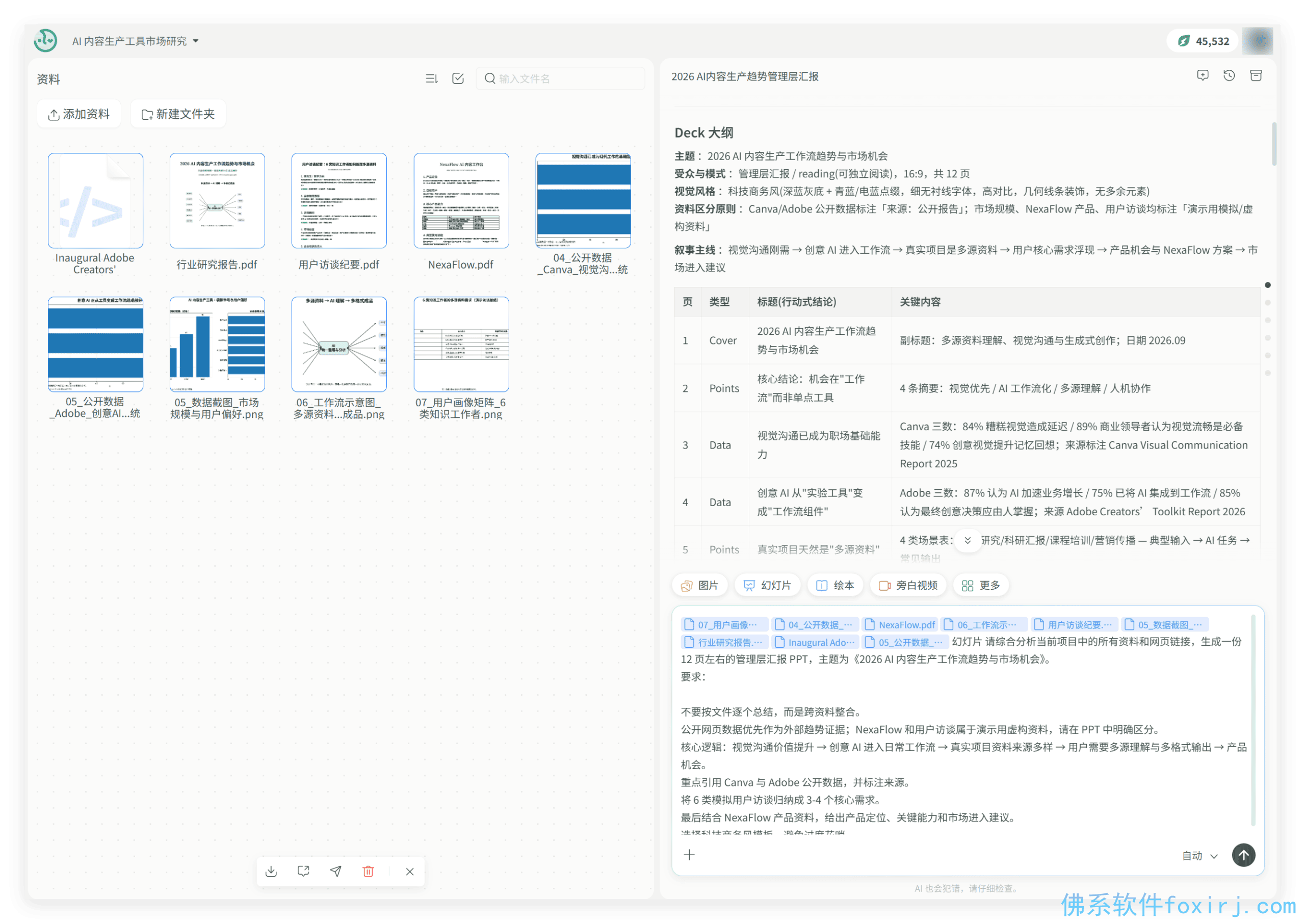
Task: Click the move-to-folder icon in bottom toolbar
Action: pyautogui.click(x=303, y=871)
